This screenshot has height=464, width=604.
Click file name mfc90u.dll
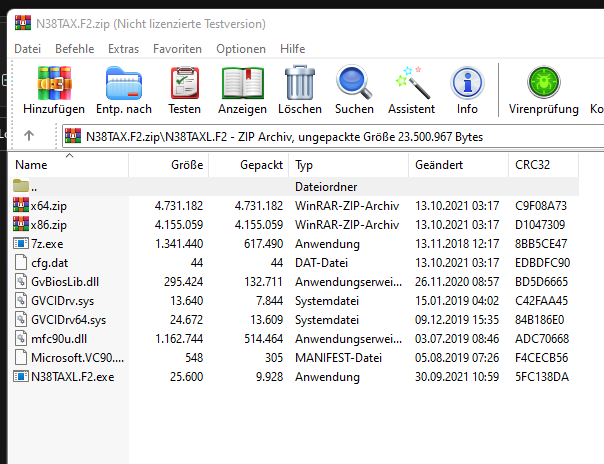pos(59,339)
